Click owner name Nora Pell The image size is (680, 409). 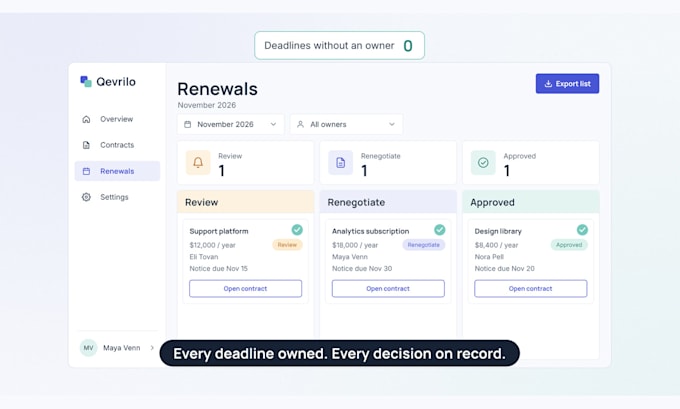pyautogui.click(x=489, y=257)
